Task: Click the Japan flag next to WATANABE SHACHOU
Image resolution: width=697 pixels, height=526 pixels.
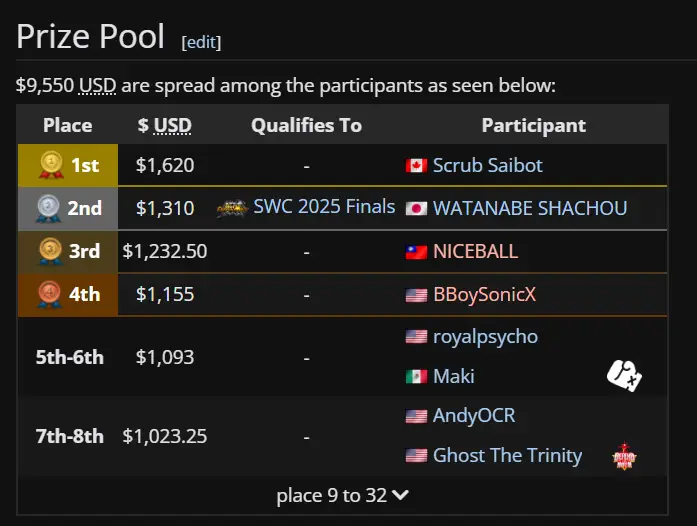Action: 416,209
